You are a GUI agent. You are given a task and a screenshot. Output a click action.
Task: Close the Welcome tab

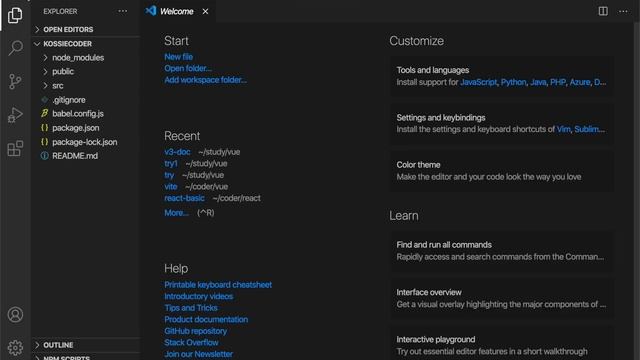pos(205,11)
